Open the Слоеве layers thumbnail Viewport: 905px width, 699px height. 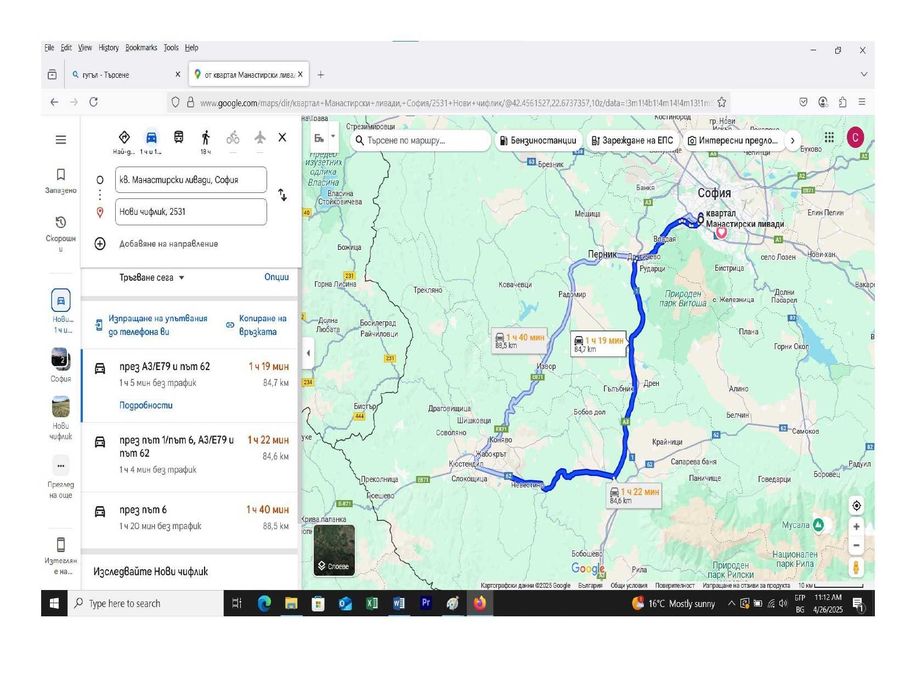(x=335, y=550)
